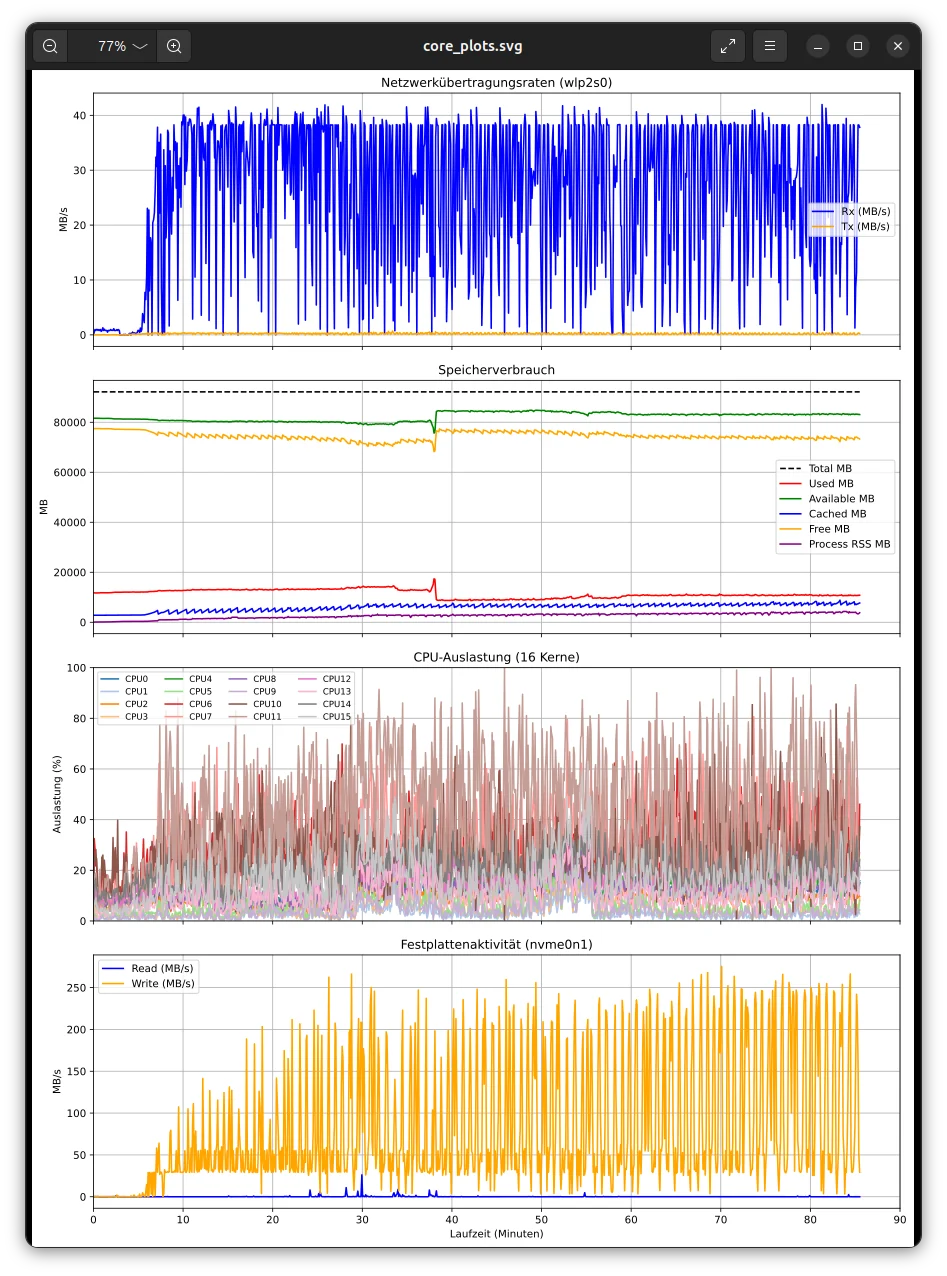Close the core_plots.svg window

(898, 46)
